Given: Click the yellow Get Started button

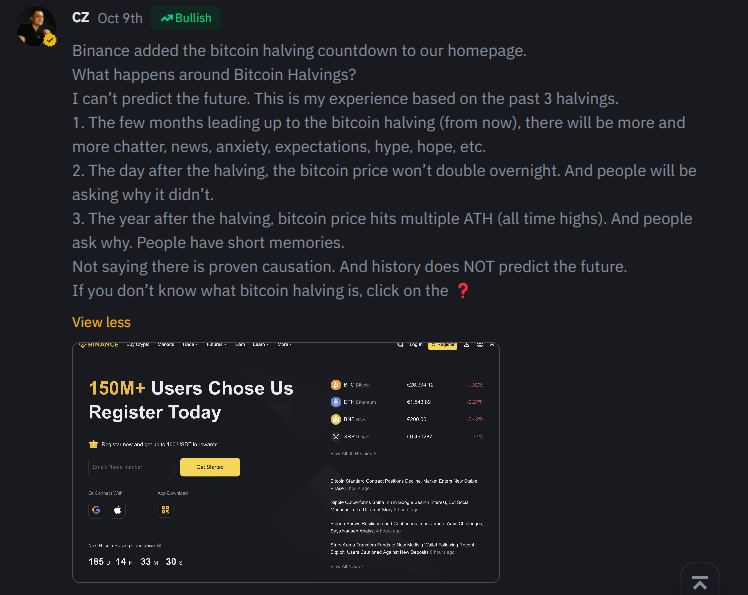Looking at the screenshot, I should pyautogui.click(x=209, y=467).
